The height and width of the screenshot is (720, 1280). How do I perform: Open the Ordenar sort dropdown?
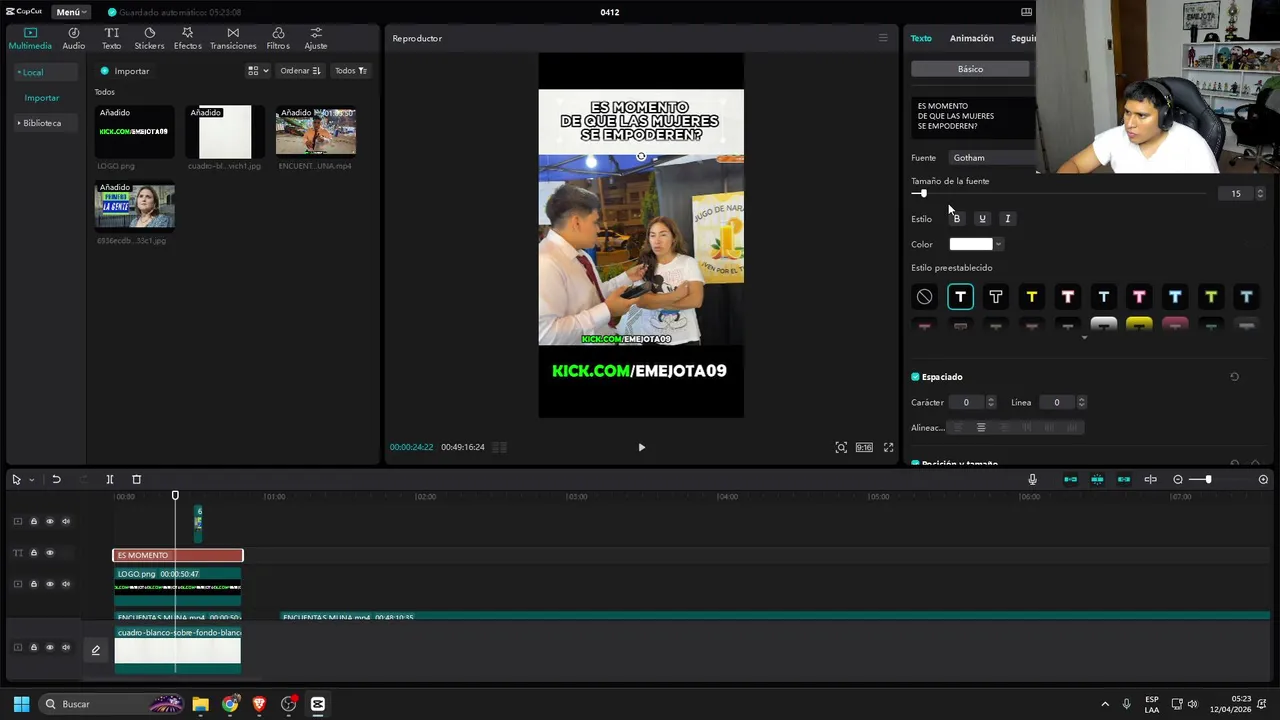(x=300, y=71)
